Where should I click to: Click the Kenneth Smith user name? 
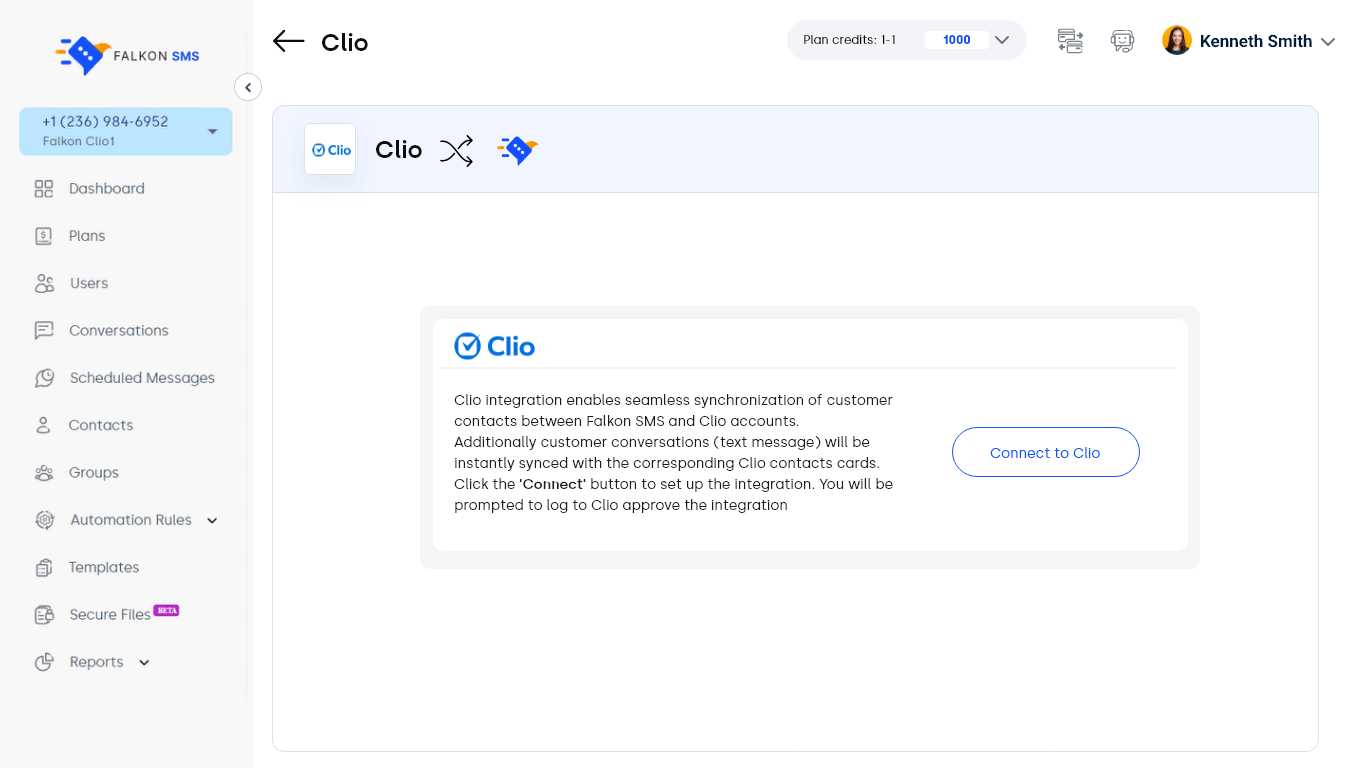coord(1256,41)
